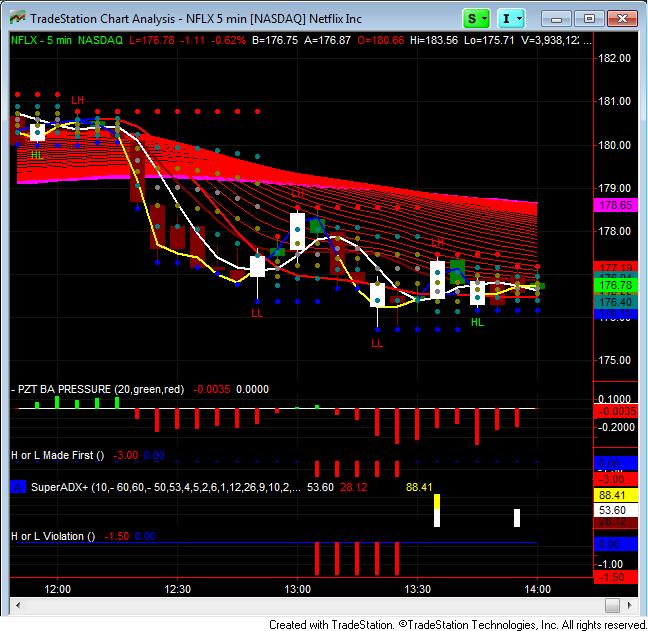Screen dimensions: 648x631
Task: Click the green HL label under the 11:55 white candle
Action: tap(37, 155)
